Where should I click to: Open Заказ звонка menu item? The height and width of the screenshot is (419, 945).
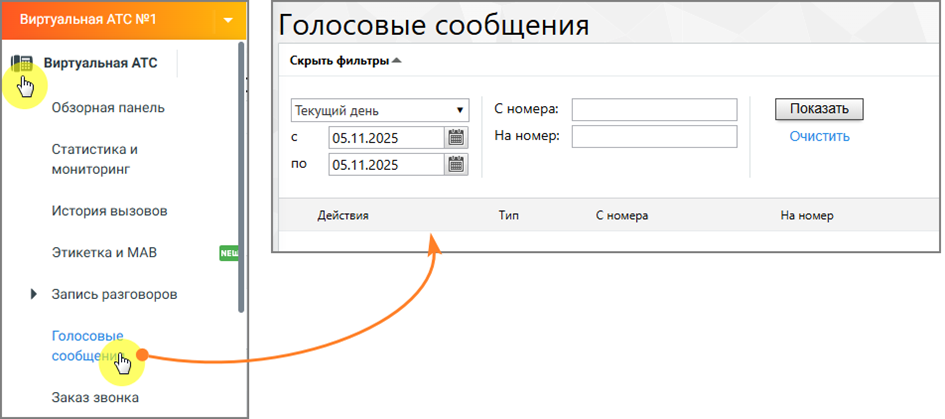pyautogui.click(x=95, y=398)
